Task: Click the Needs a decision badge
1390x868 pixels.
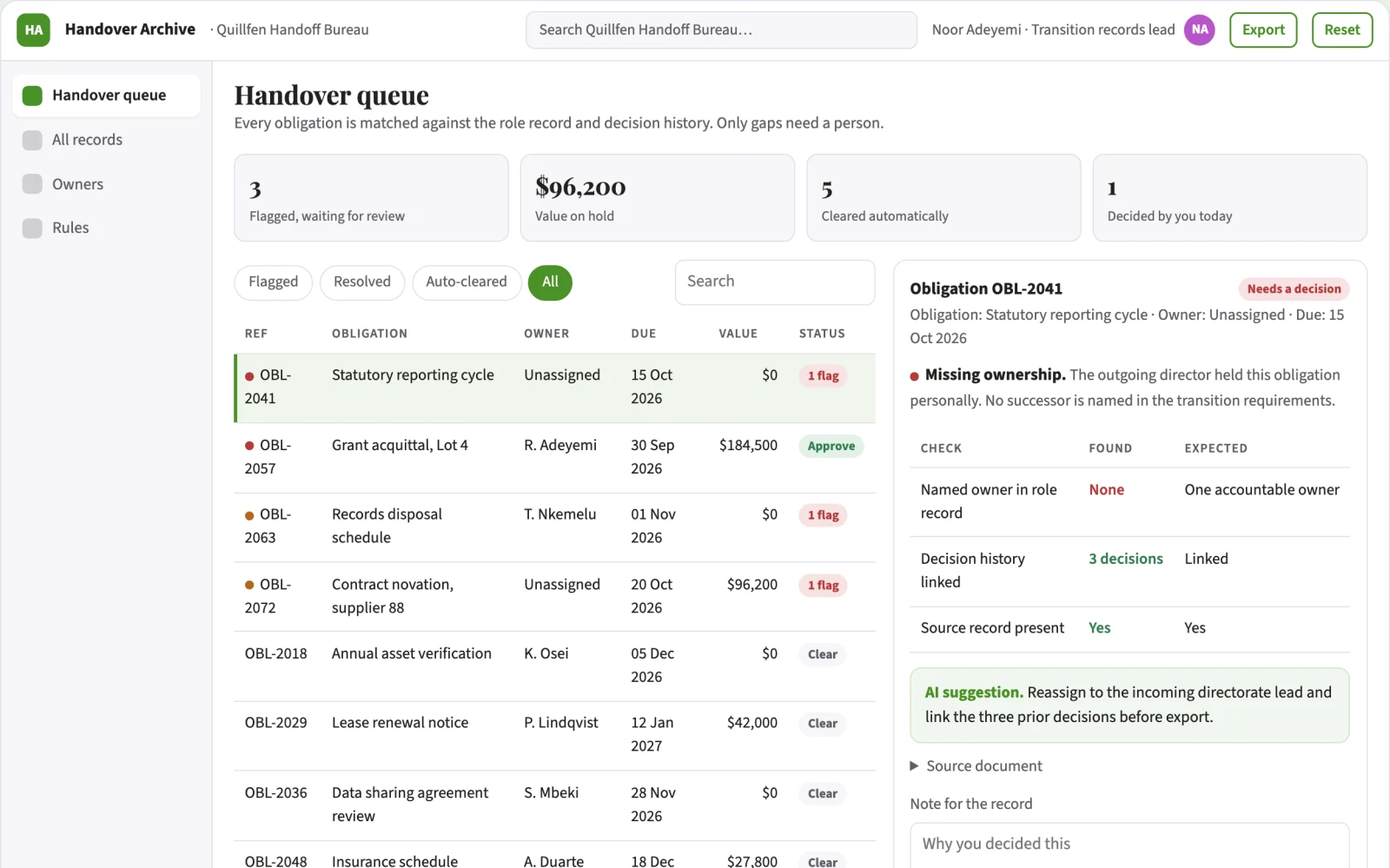Action: (1294, 289)
